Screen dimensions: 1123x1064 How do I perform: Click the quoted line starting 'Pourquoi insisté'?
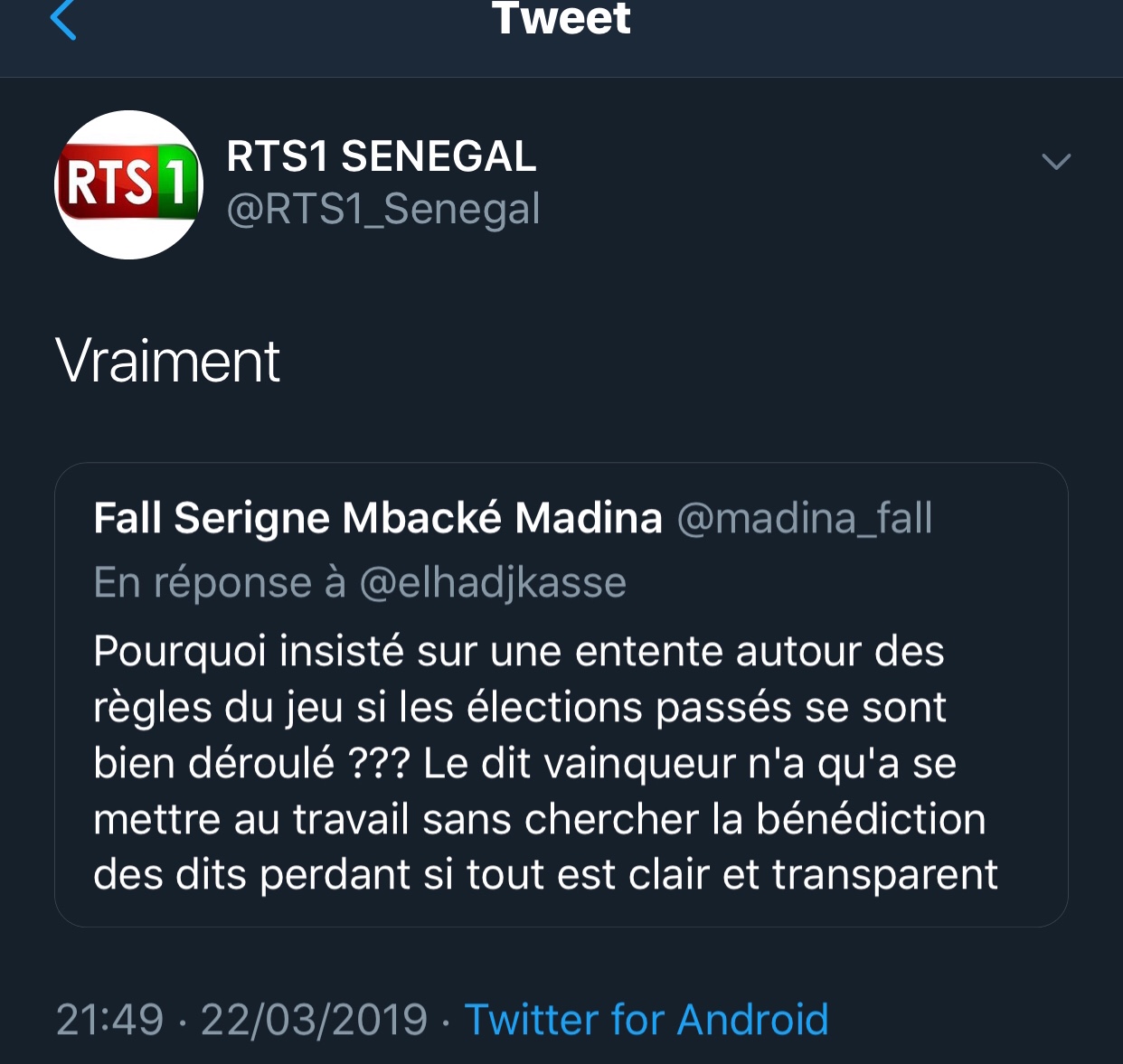(x=518, y=651)
